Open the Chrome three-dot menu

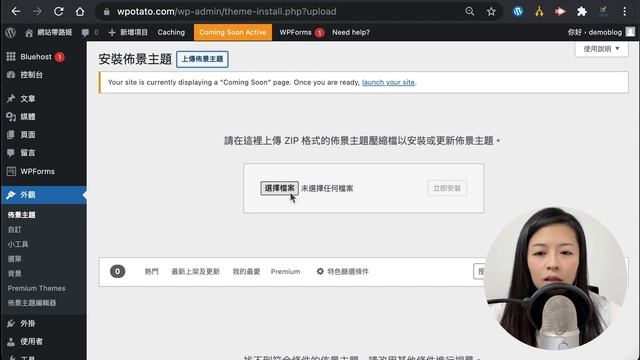624,11
